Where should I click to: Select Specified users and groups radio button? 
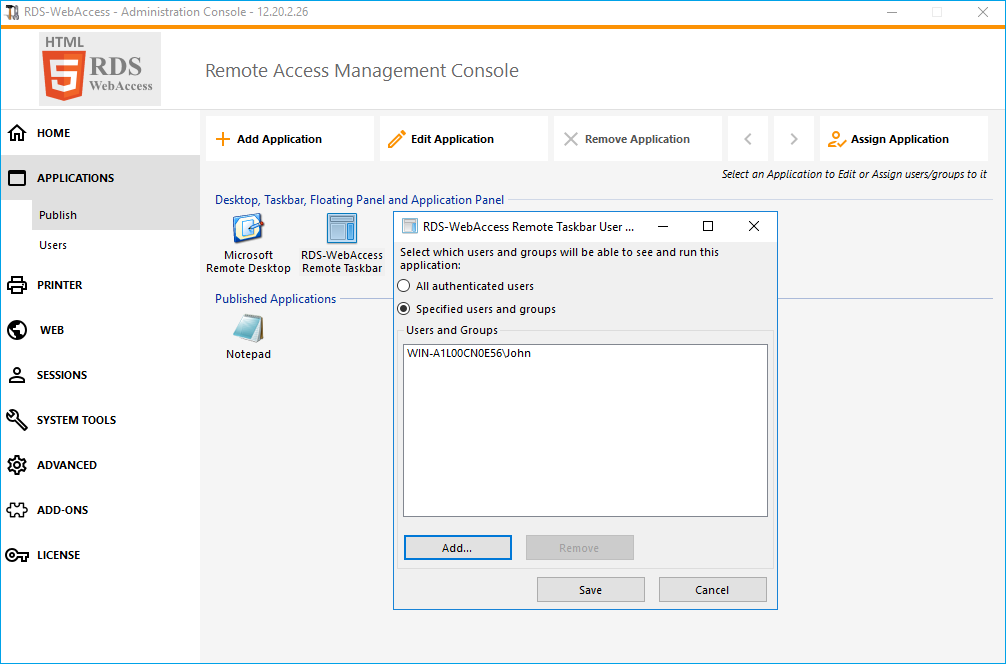pyautogui.click(x=404, y=309)
